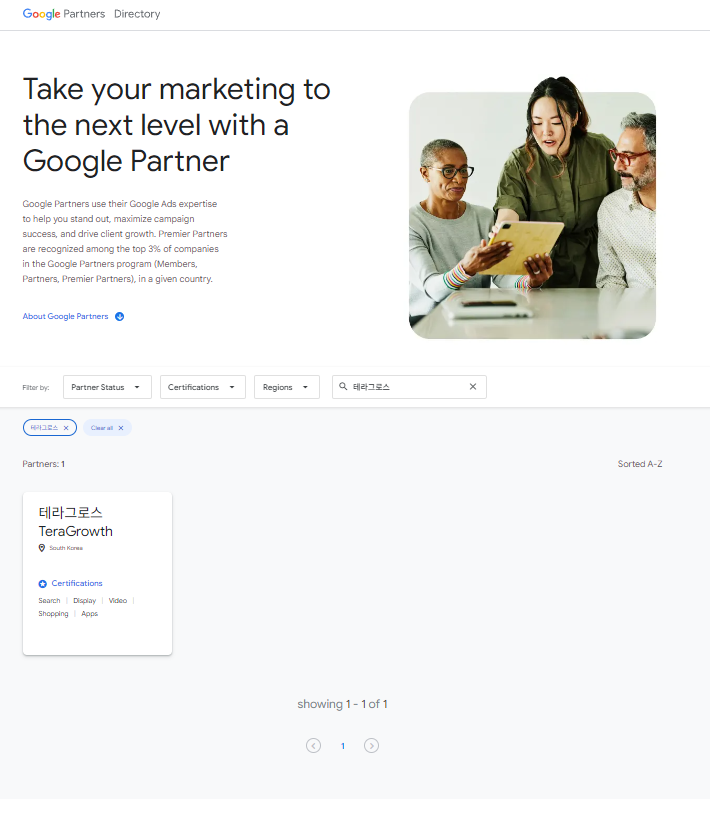Screen dimensions: 710x830
Task: Go to next page arrow
Action: click(371, 746)
